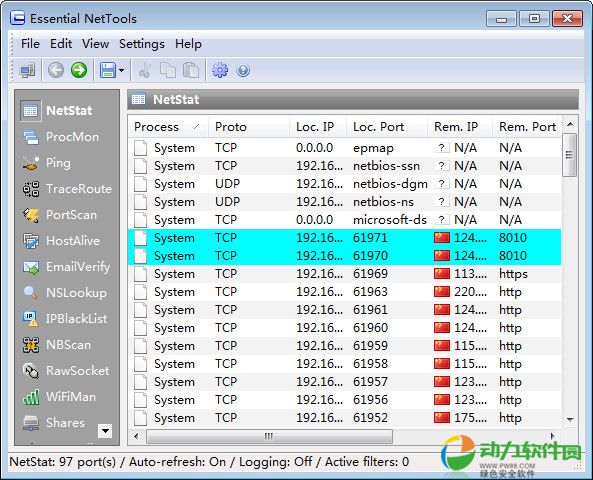Select the NBScan tool

coord(57,345)
